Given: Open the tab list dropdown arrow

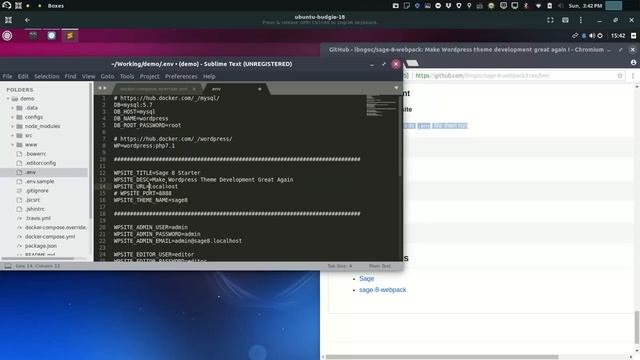Looking at the screenshot, I should tap(396, 88).
